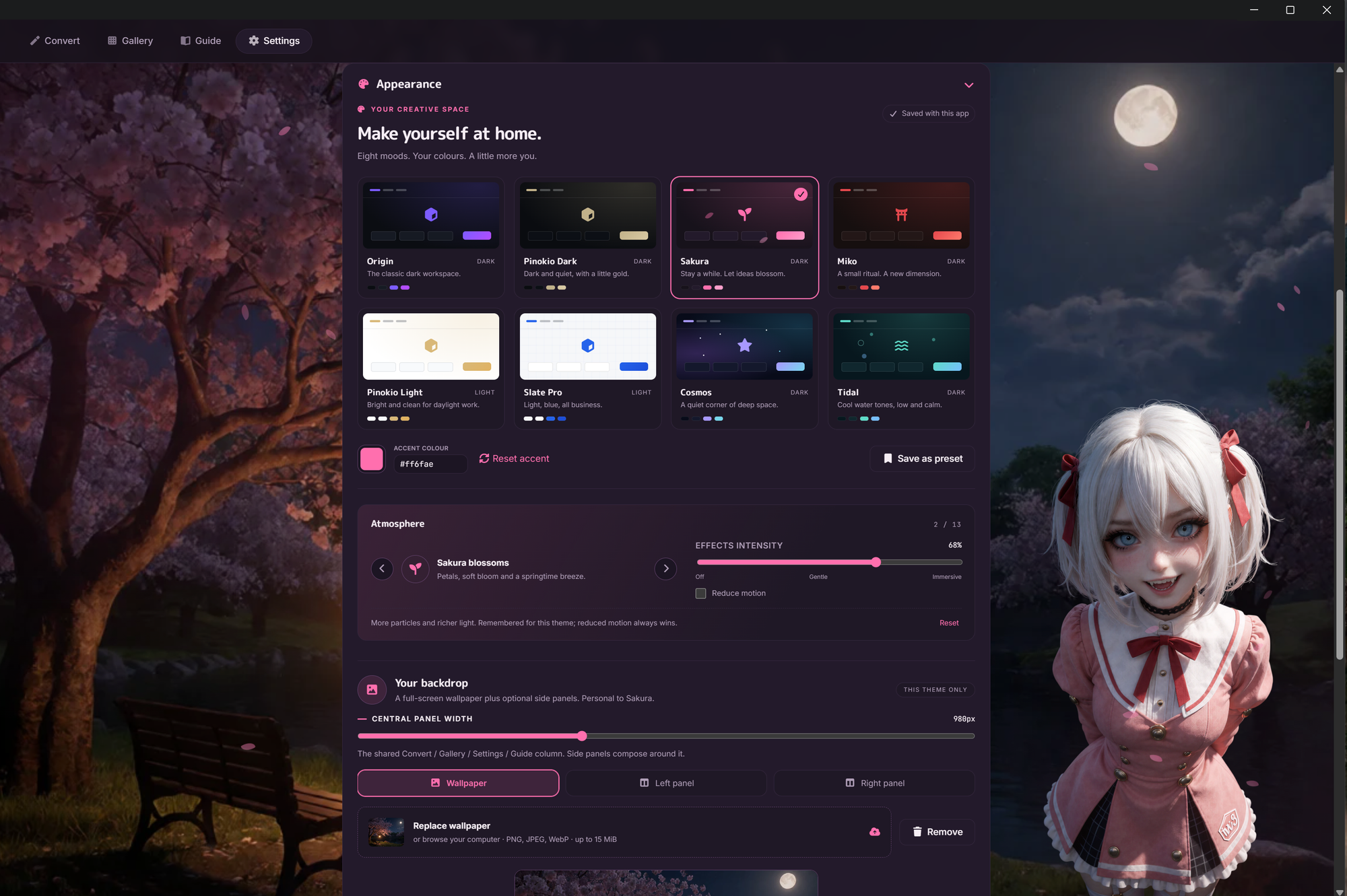Go to previous atmosphere effect arrow
This screenshot has height=896, width=1347.
pyautogui.click(x=382, y=569)
